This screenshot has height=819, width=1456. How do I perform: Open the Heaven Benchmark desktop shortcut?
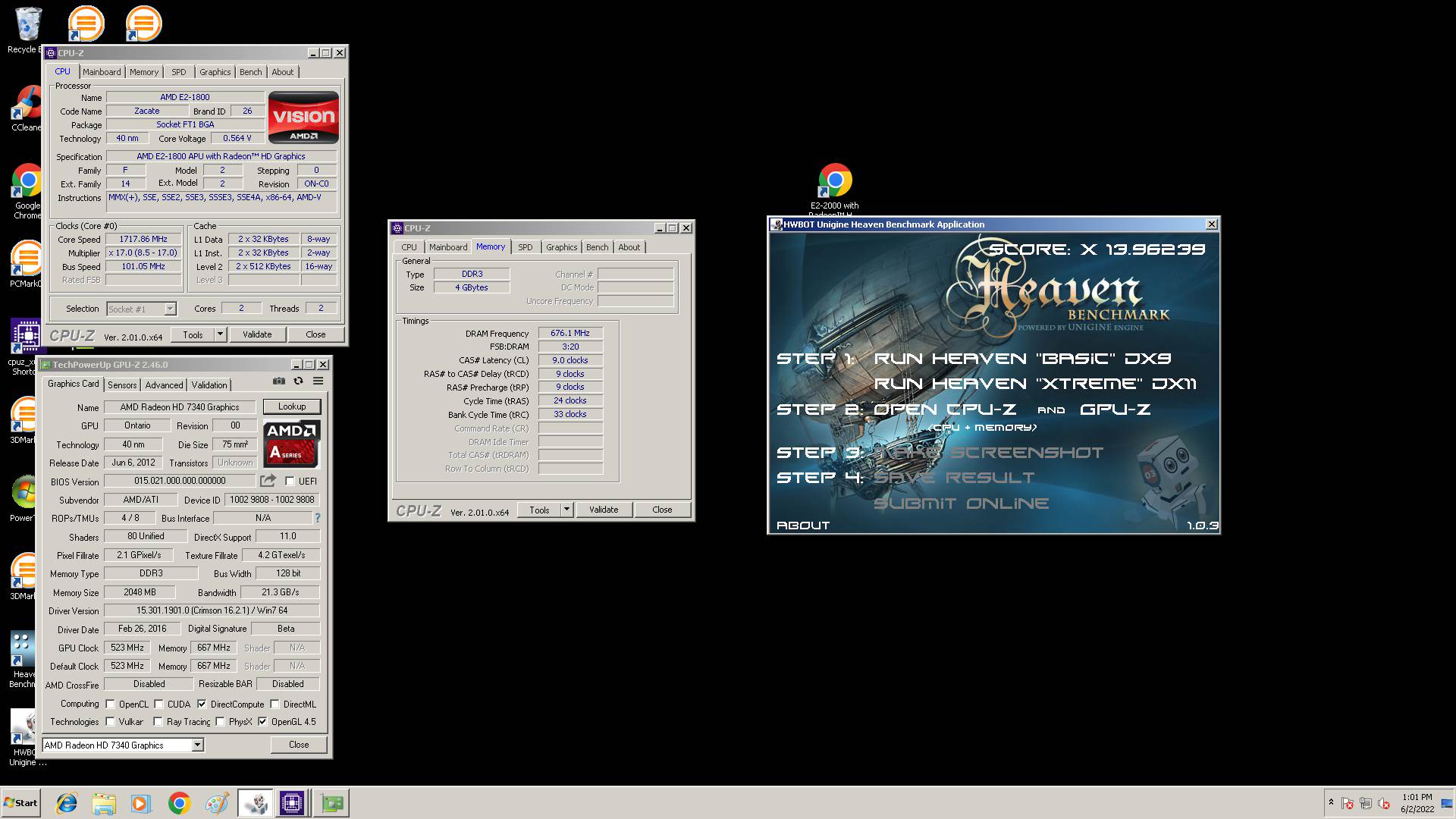[23, 658]
